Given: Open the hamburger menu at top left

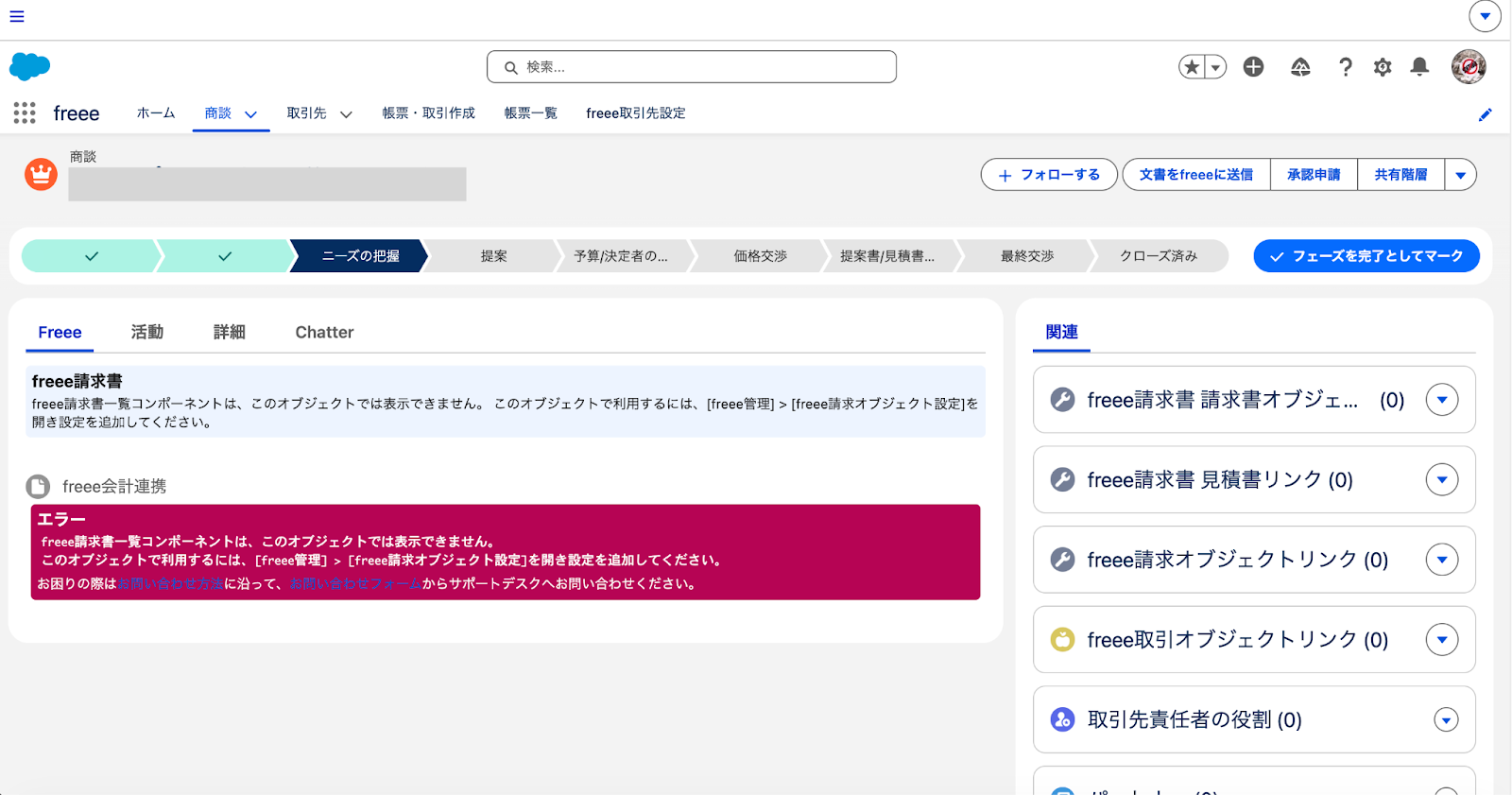Looking at the screenshot, I should coord(17,16).
